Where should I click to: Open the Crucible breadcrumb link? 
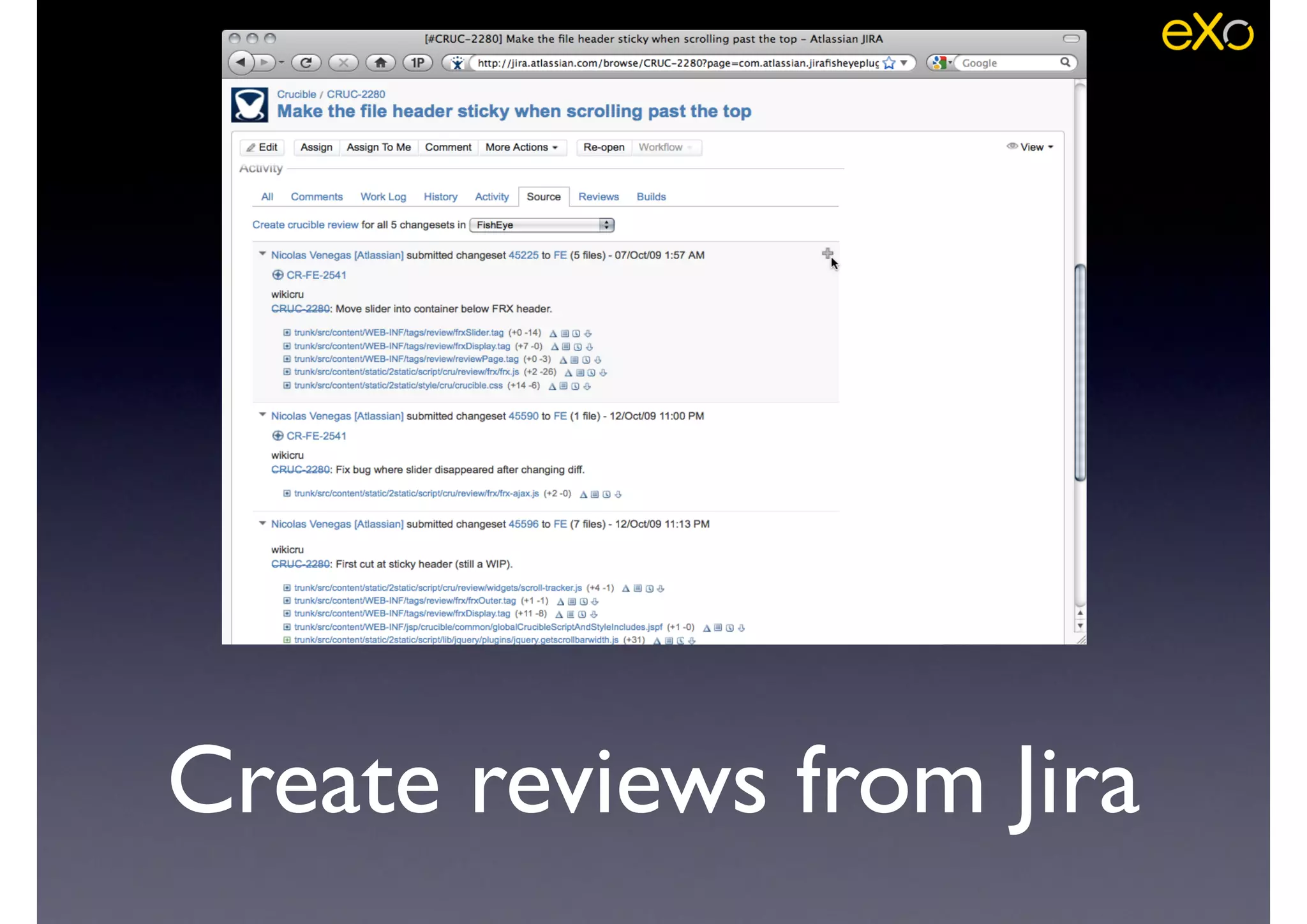tap(296, 94)
